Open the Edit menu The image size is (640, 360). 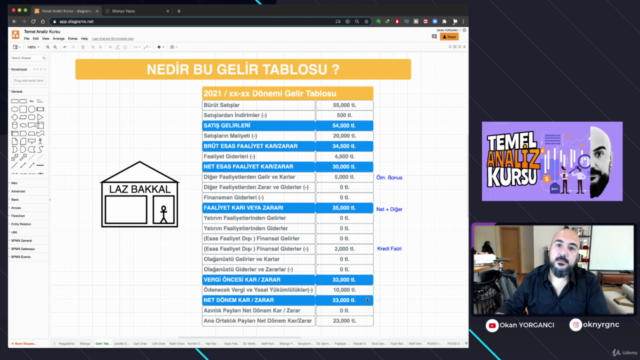coord(36,38)
